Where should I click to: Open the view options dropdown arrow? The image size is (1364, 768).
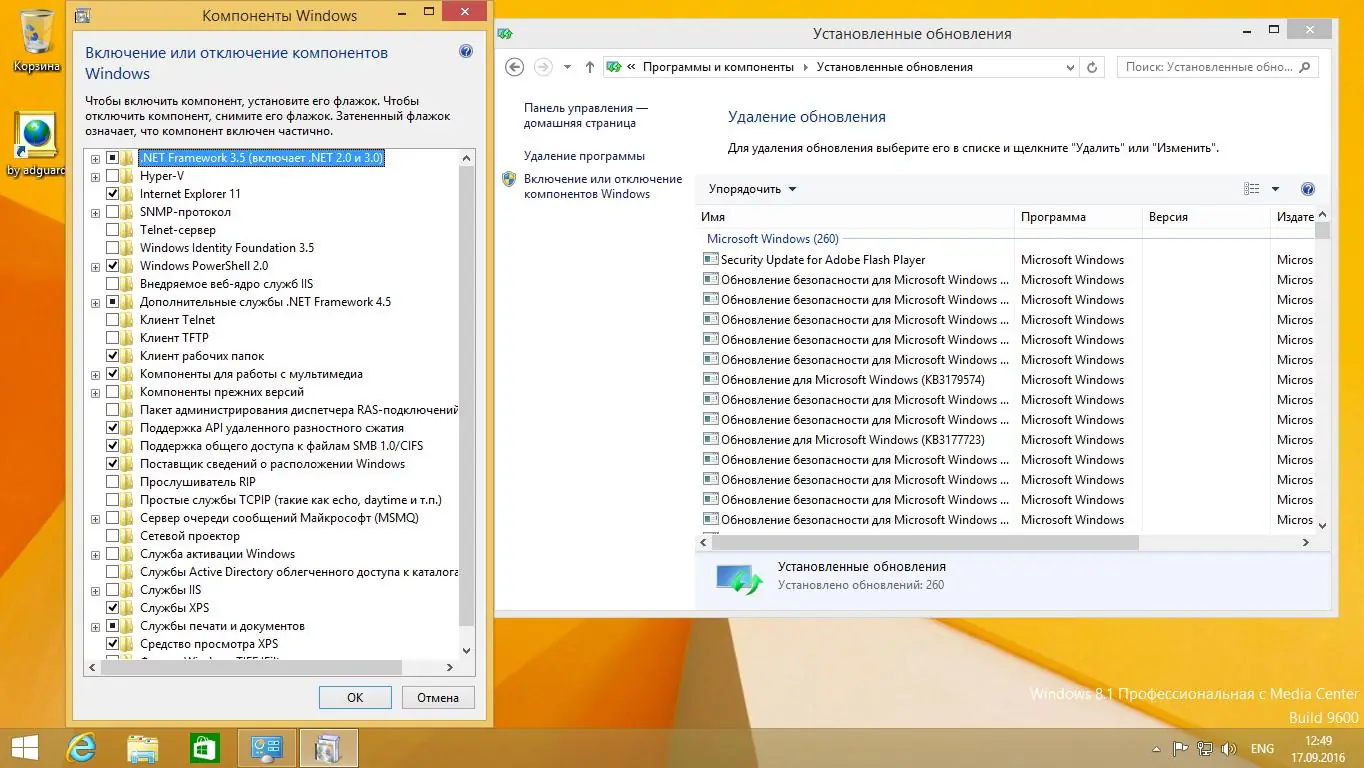1274,188
